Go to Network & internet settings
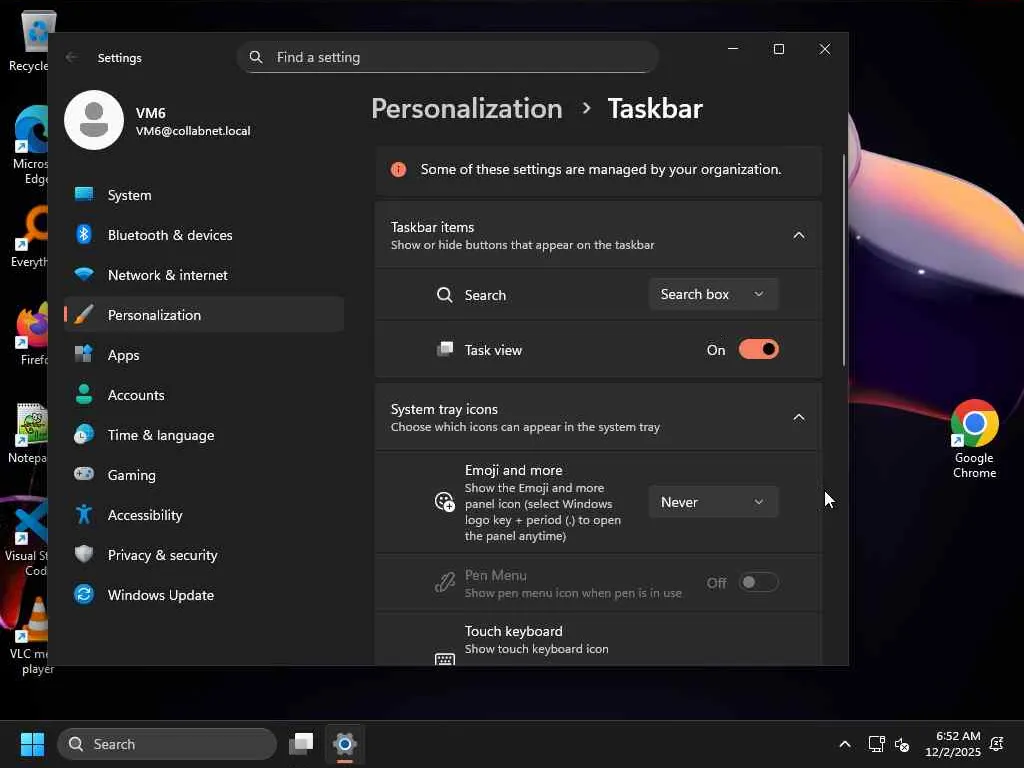 (204, 275)
